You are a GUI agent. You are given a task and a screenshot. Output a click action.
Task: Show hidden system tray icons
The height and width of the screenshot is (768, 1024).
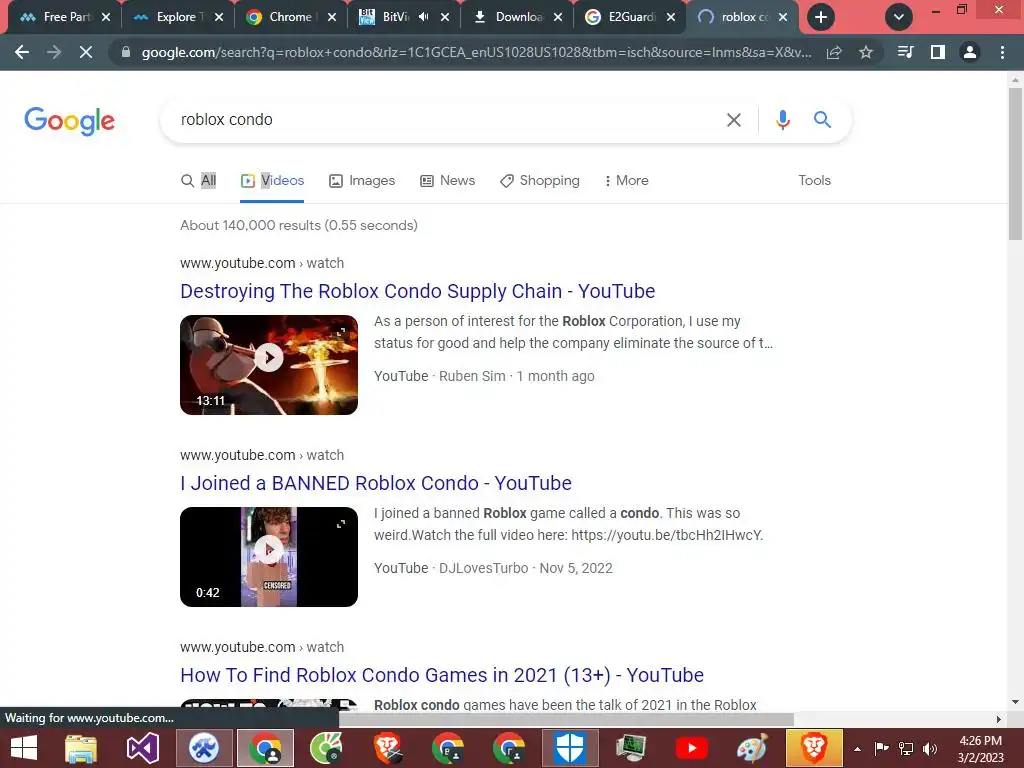point(857,749)
